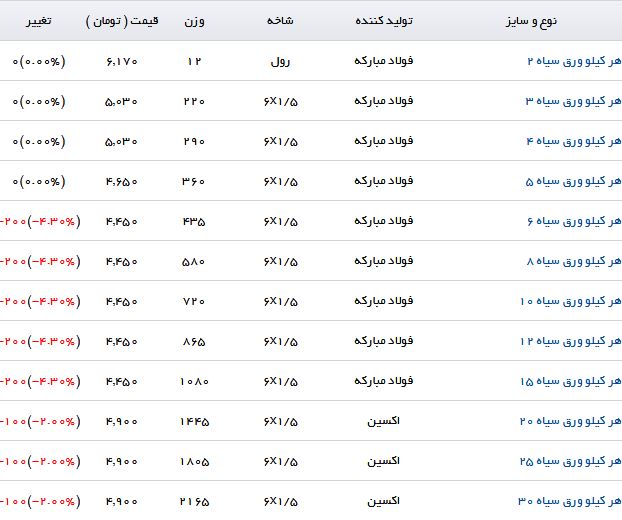Select the weight '۳۶۰' cell

tap(194, 182)
